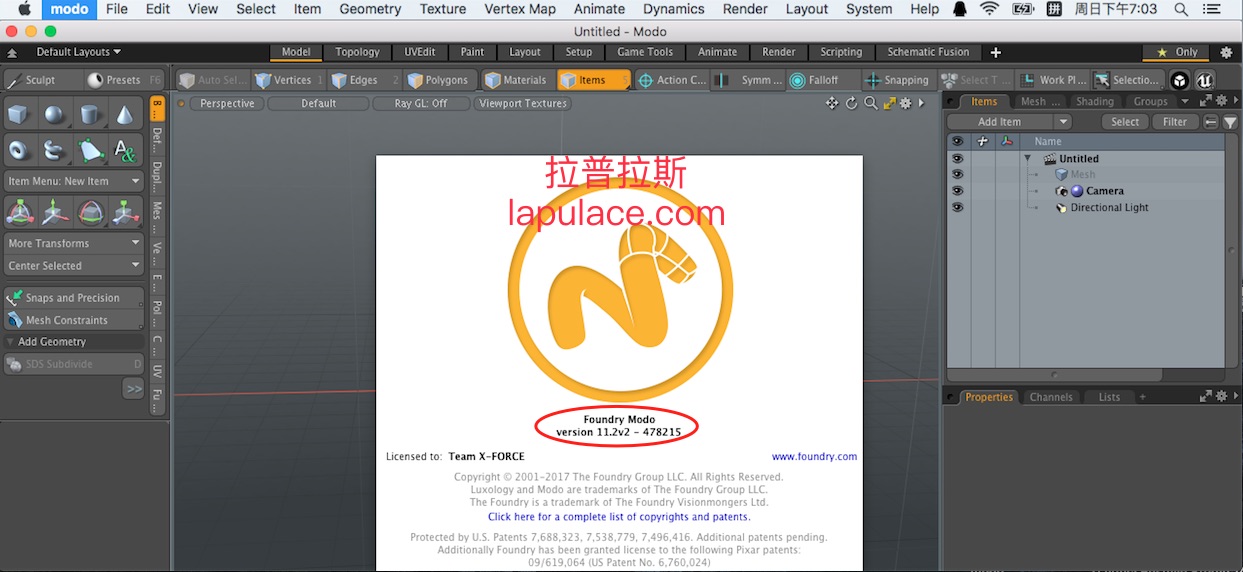The width and height of the screenshot is (1243, 572).
Task: Activate the Transform tool icon
Action: (18, 212)
